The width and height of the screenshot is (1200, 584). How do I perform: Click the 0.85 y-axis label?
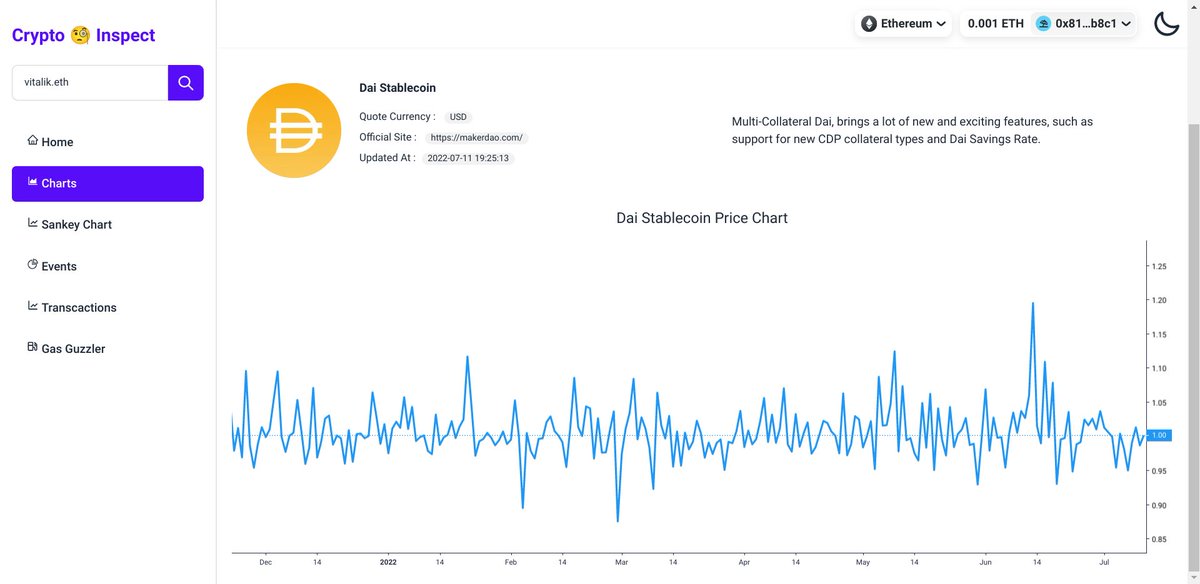coord(1159,540)
